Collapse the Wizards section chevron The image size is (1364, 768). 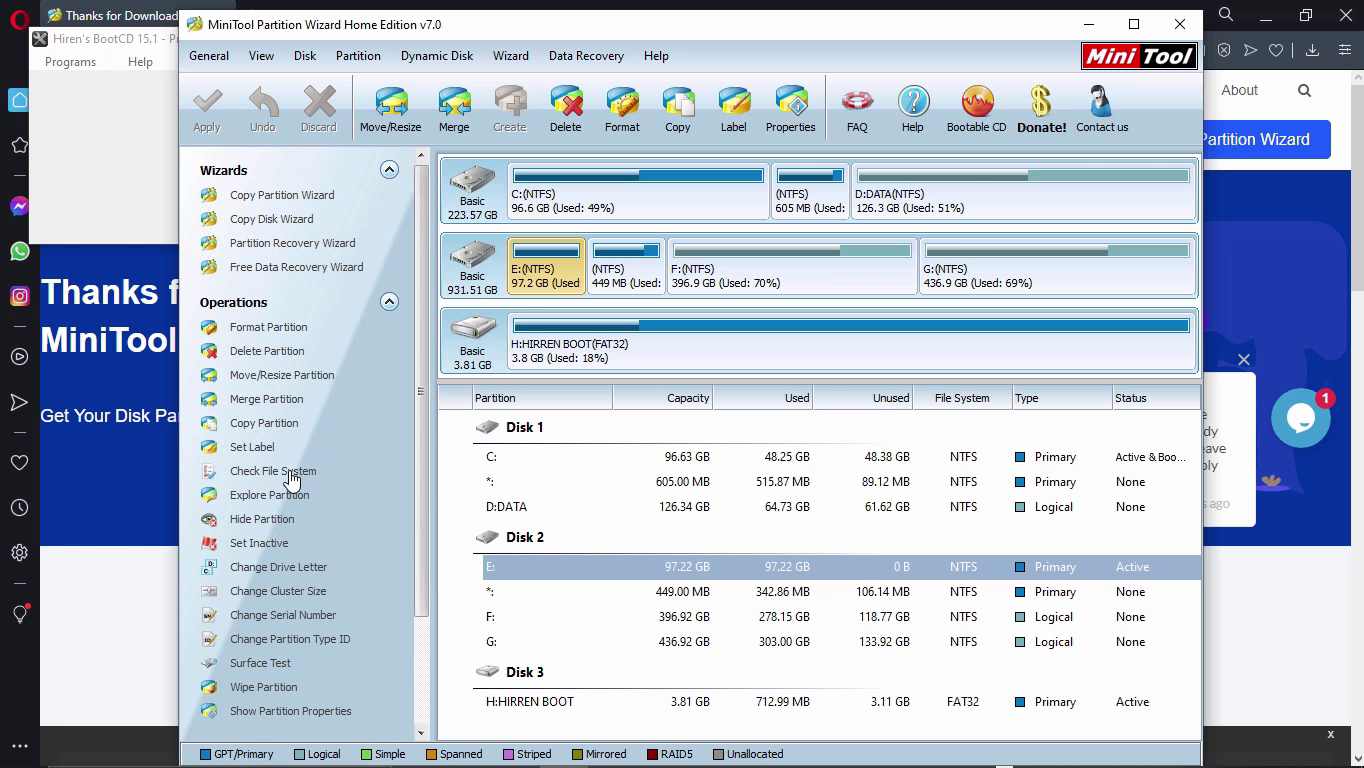pyautogui.click(x=389, y=169)
